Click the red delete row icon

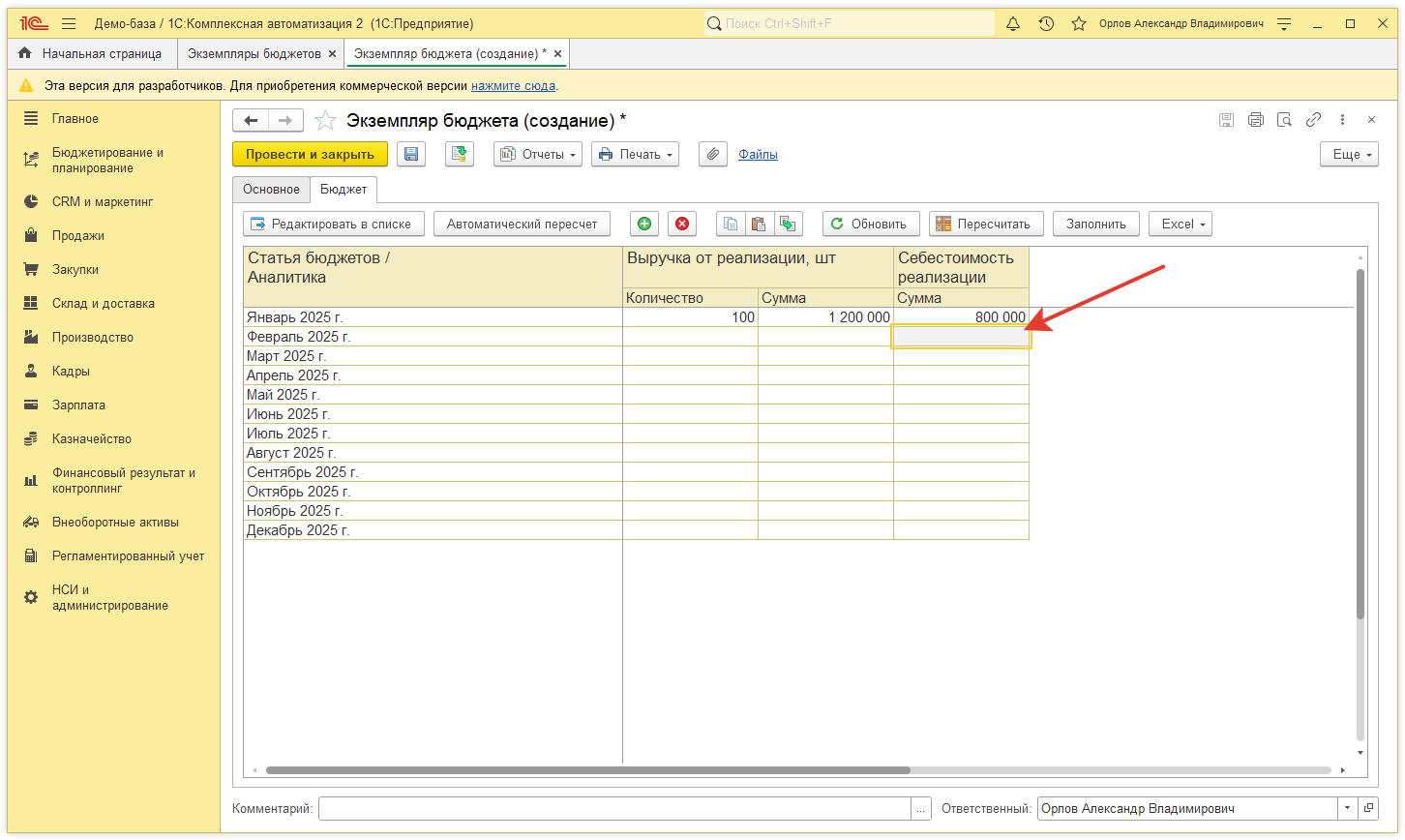(682, 224)
